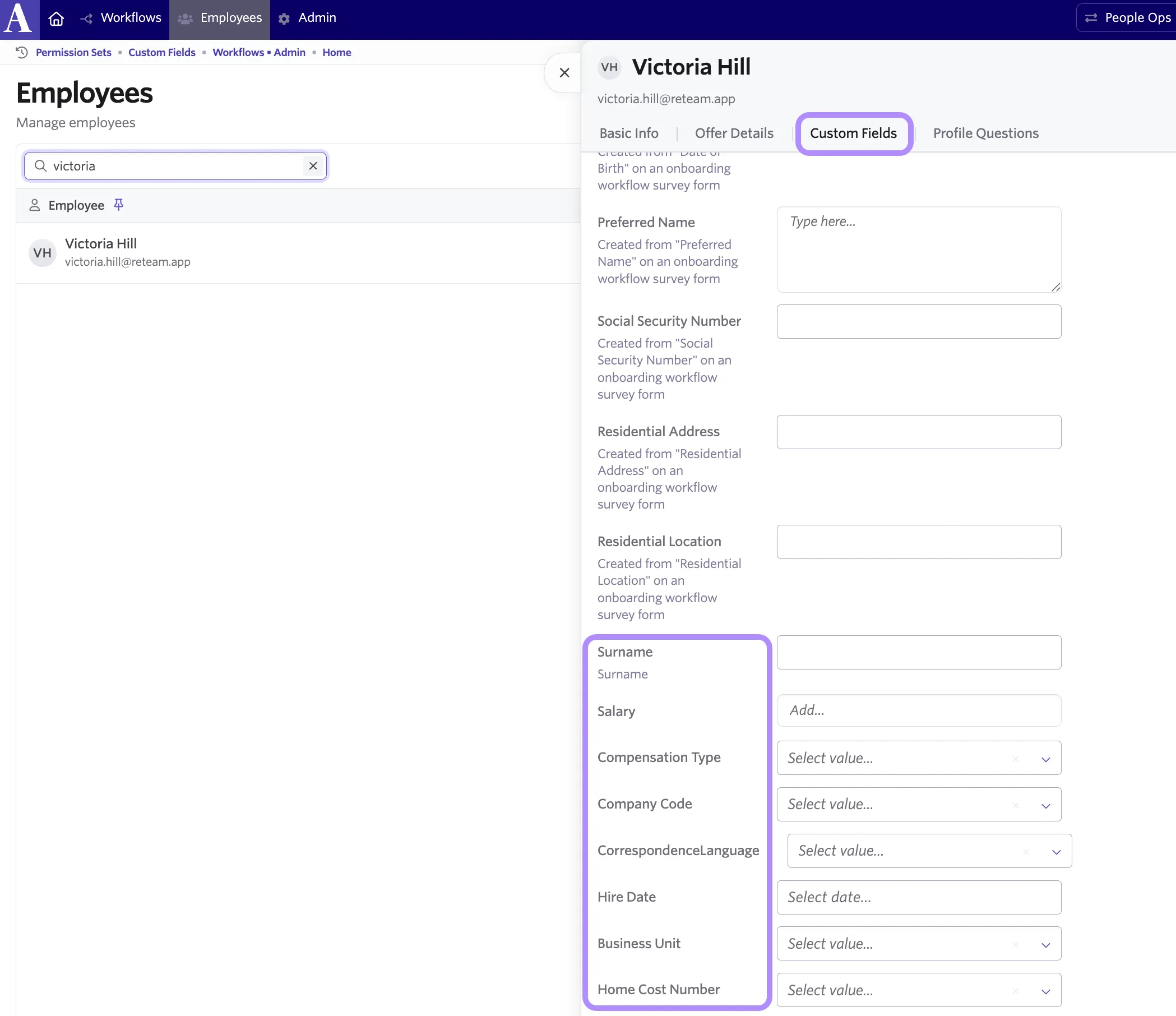The width and height of the screenshot is (1176, 1016).
Task: Open recent history clock icon
Action: tap(21, 52)
